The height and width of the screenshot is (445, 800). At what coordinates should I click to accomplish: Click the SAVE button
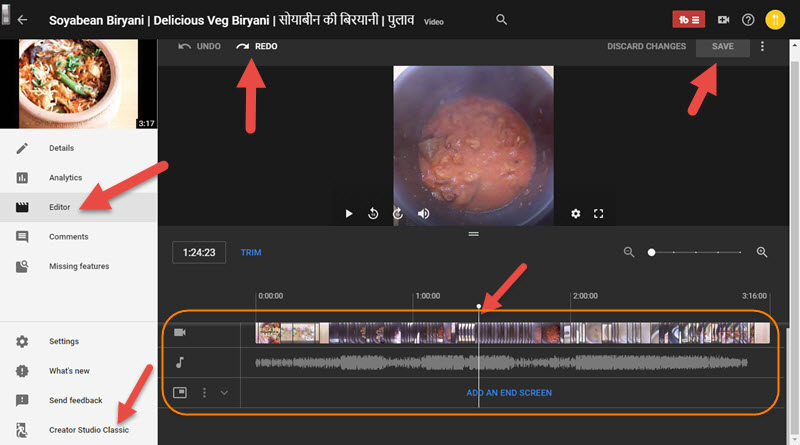point(722,46)
